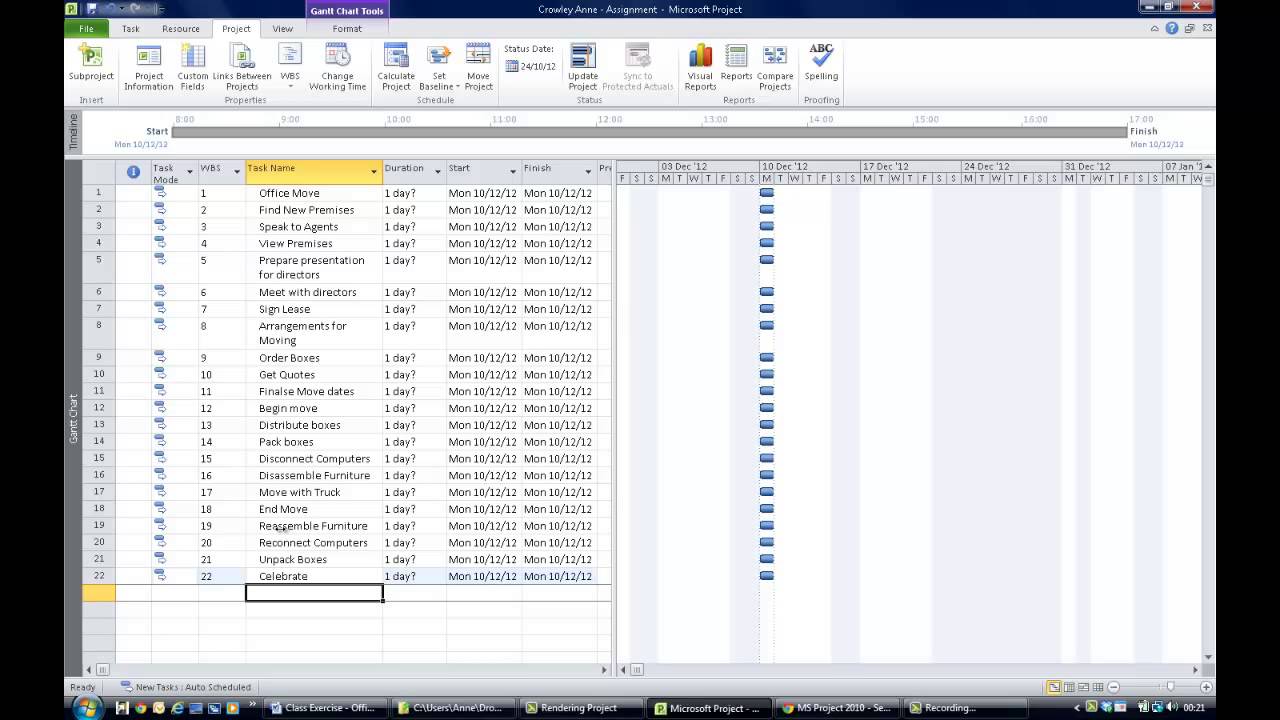The image size is (1280, 720).
Task: Select 'Prepare presentation for directors' task name
Action: click(x=312, y=267)
